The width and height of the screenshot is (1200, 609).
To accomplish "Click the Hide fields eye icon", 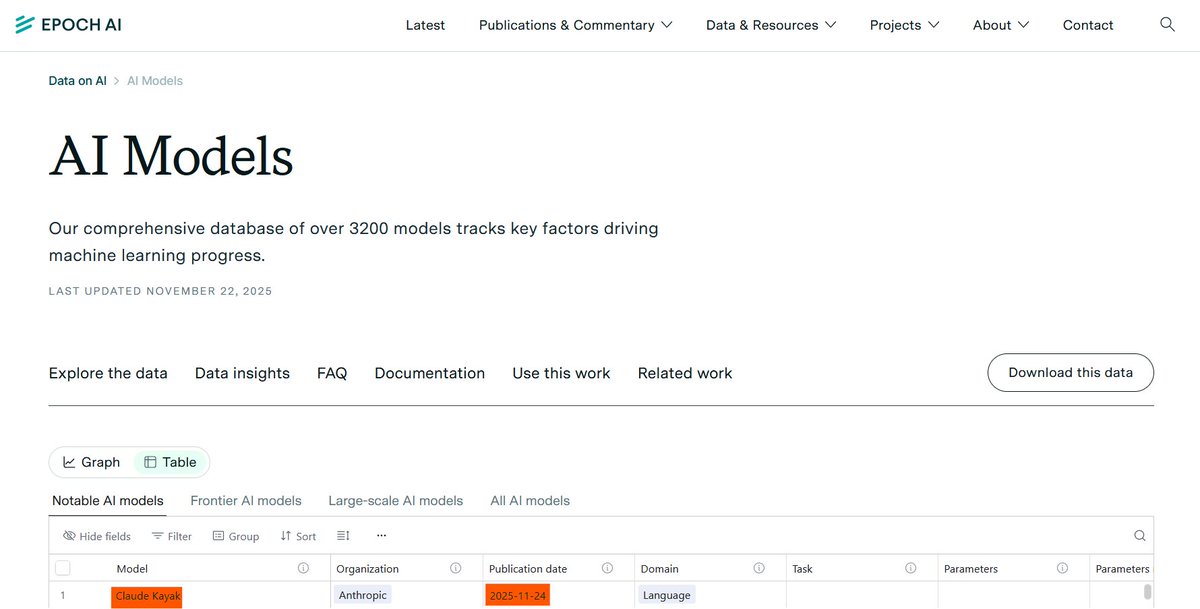I will tap(66, 536).
